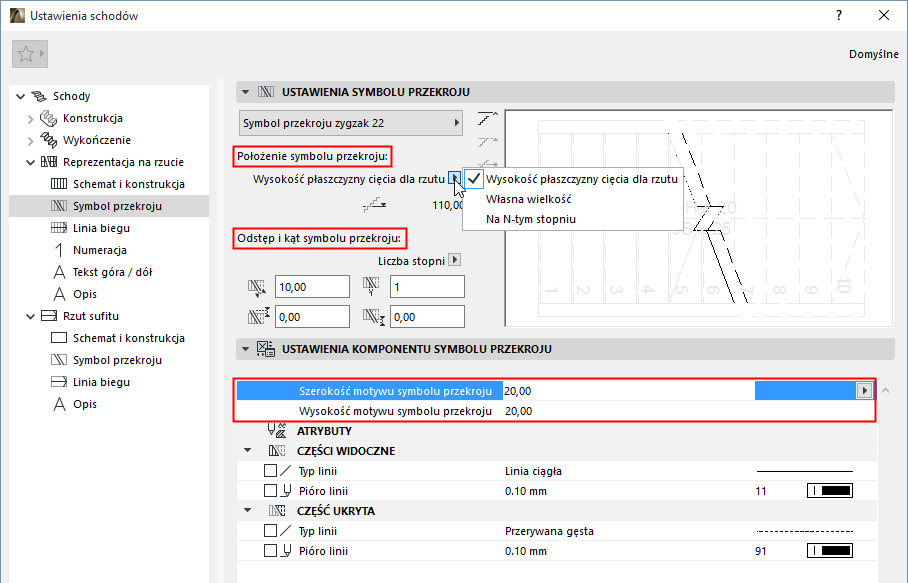The height and width of the screenshot is (583, 908).
Task: Collapse Ustawienia symbolu przekroju panel
Action: pos(246,92)
